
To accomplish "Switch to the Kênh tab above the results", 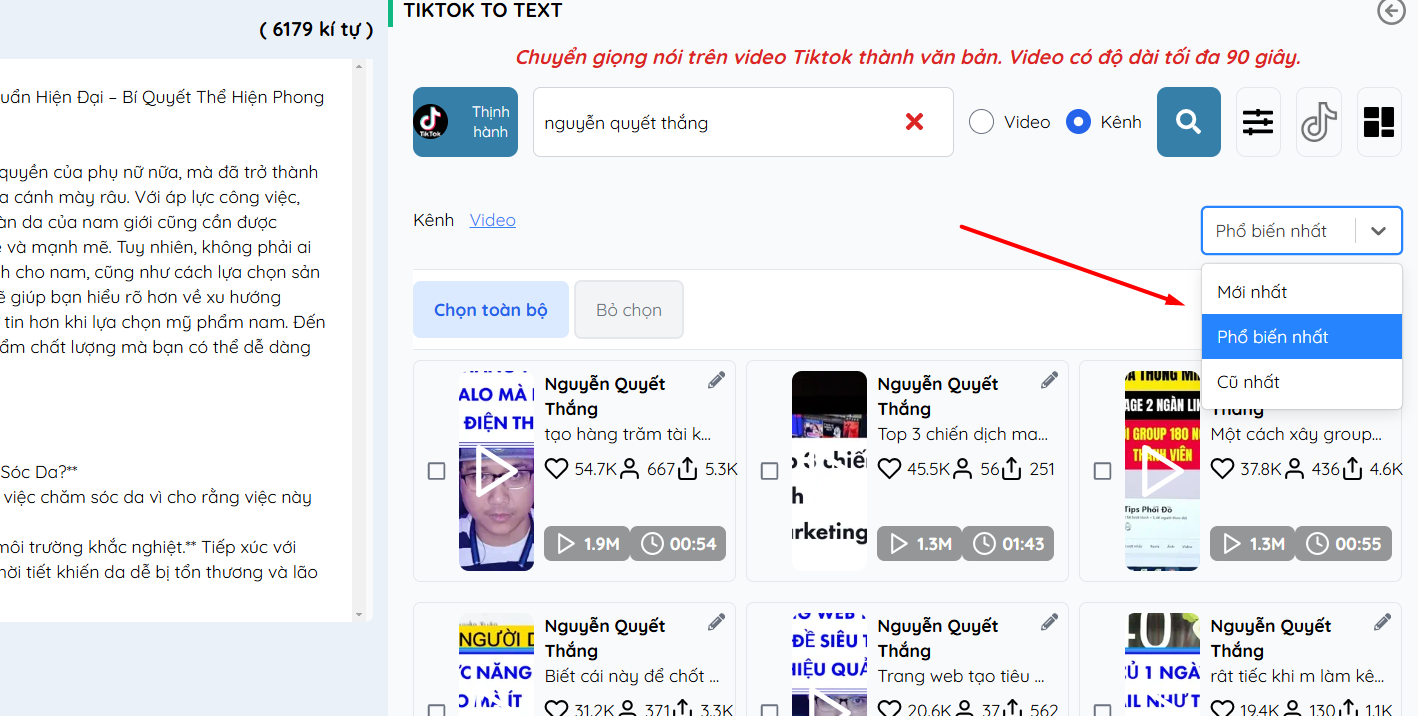I will click(433, 220).
